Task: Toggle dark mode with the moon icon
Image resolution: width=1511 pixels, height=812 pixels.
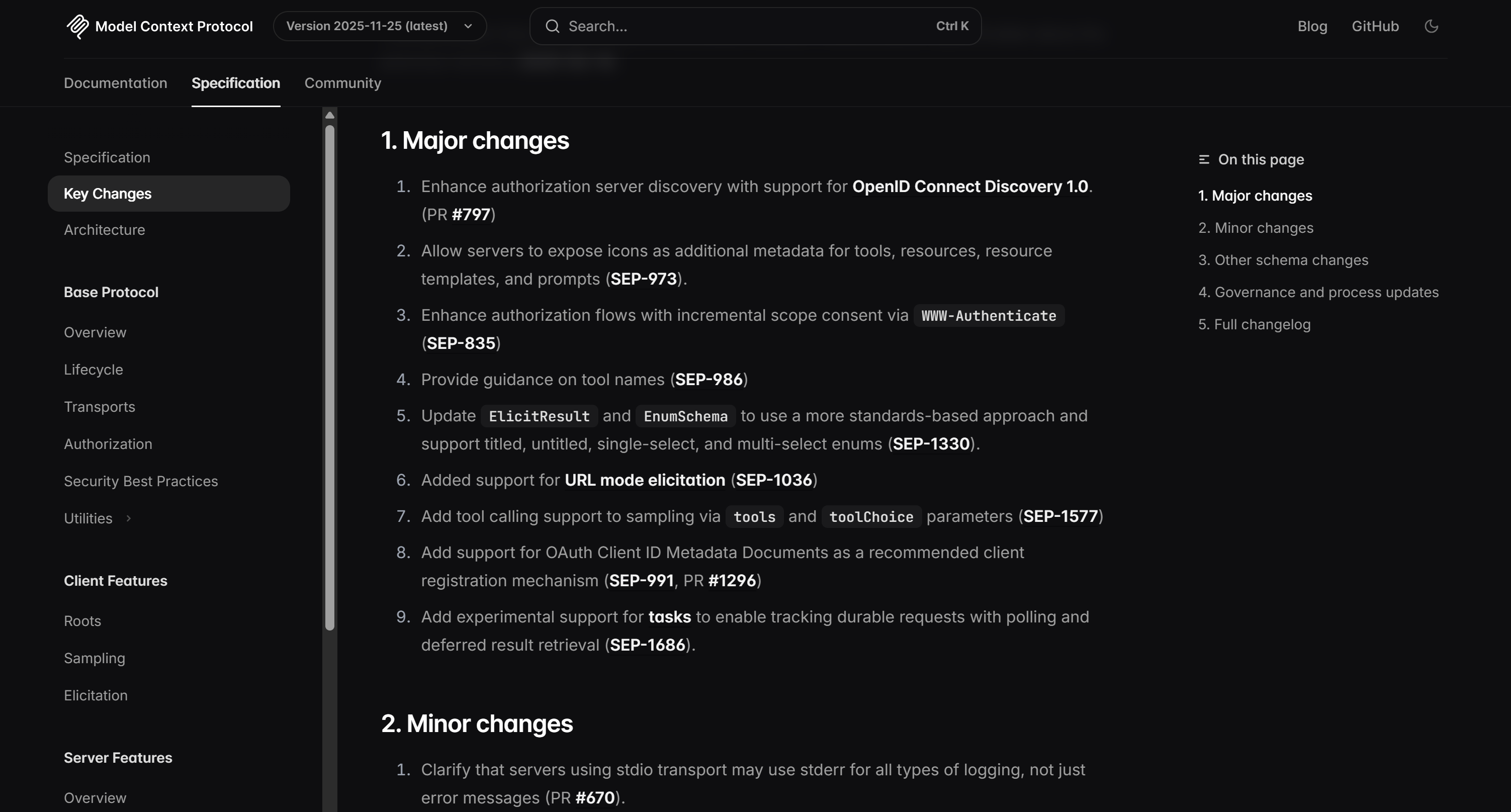Action: point(1431,26)
